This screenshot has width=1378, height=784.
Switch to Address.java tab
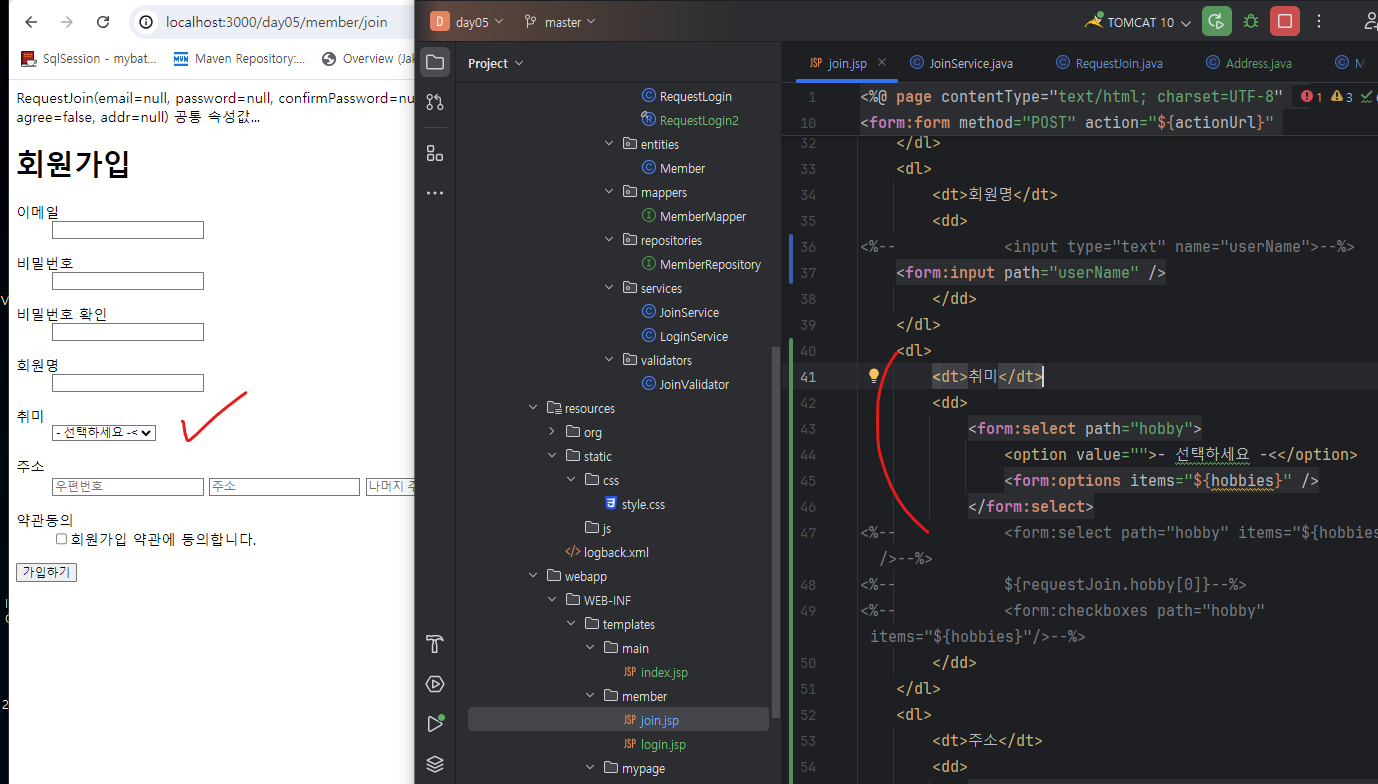(x=1249, y=63)
